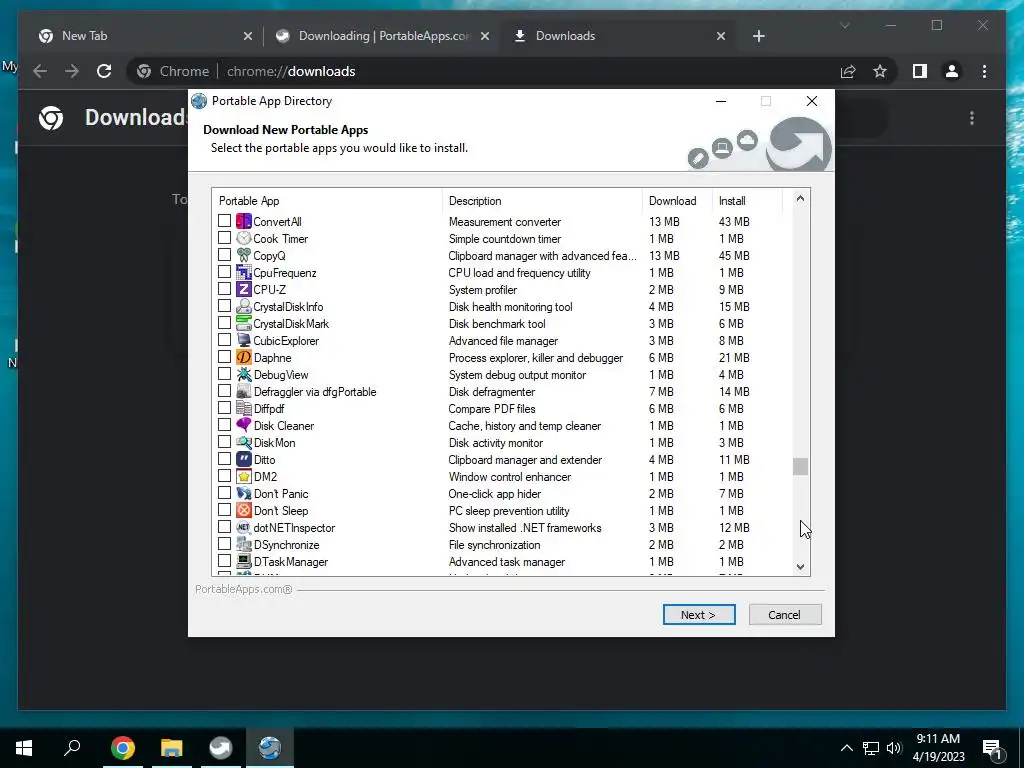Click the DSynchronize app icon
Image resolution: width=1024 pixels, height=768 pixels.
244,544
